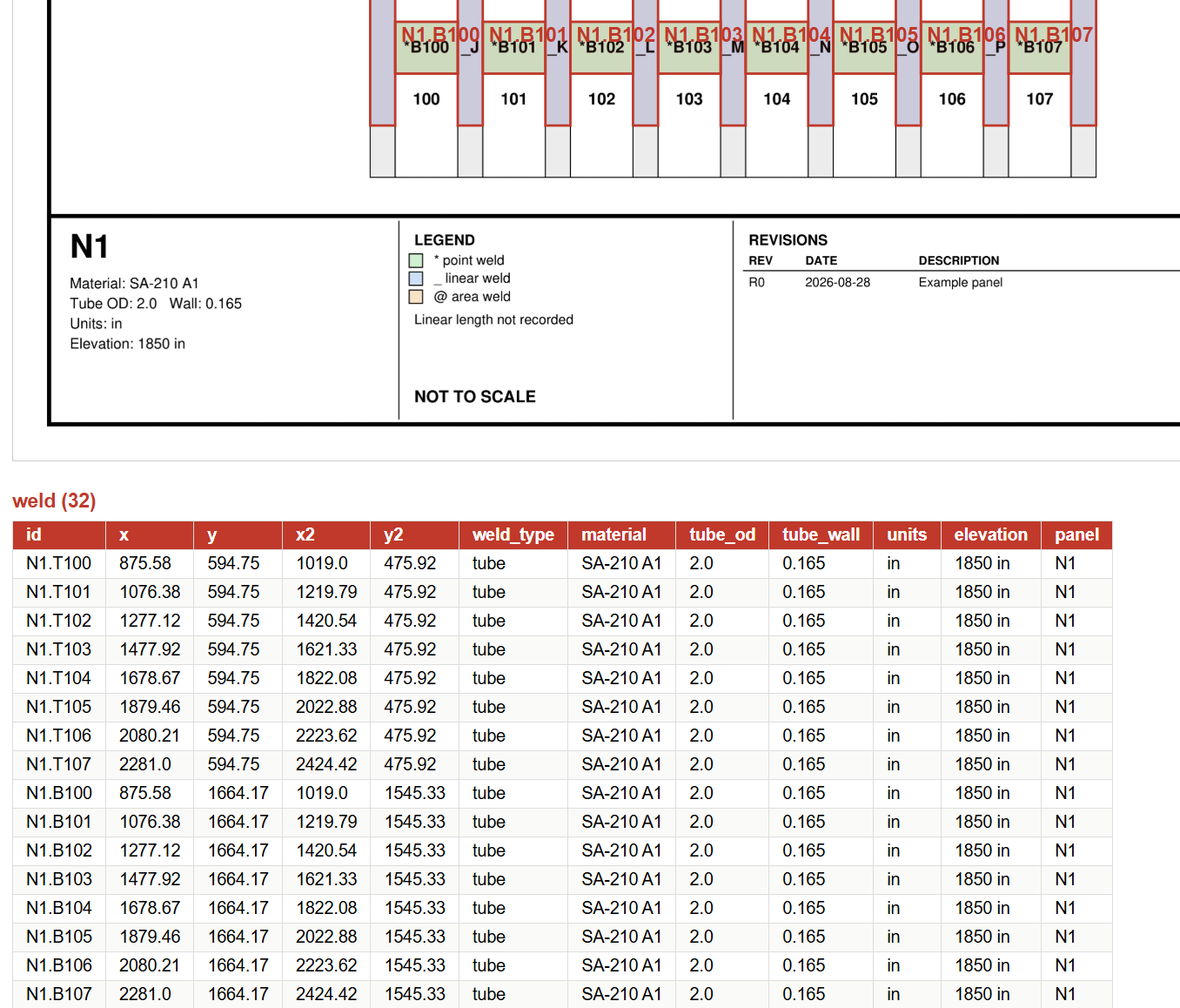This screenshot has height=1008, width=1180.
Task: Click the *B100 point weld in the diagram
Action: coord(426,48)
